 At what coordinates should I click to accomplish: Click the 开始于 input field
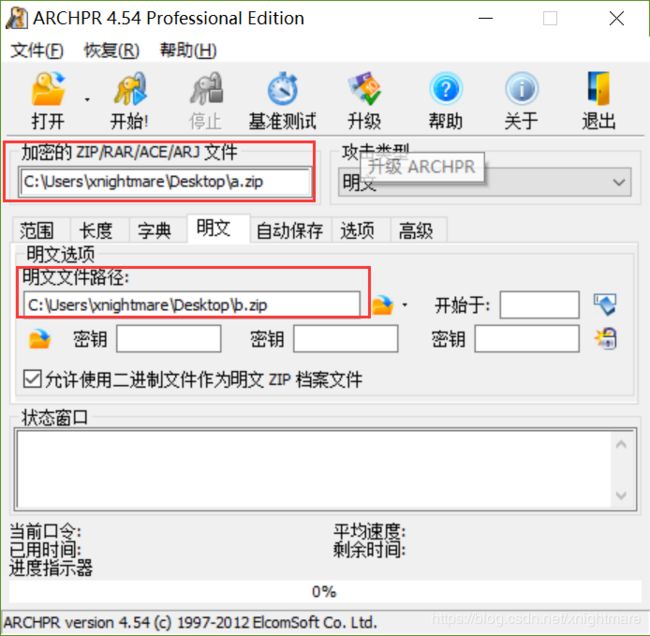click(x=539, y=305)
